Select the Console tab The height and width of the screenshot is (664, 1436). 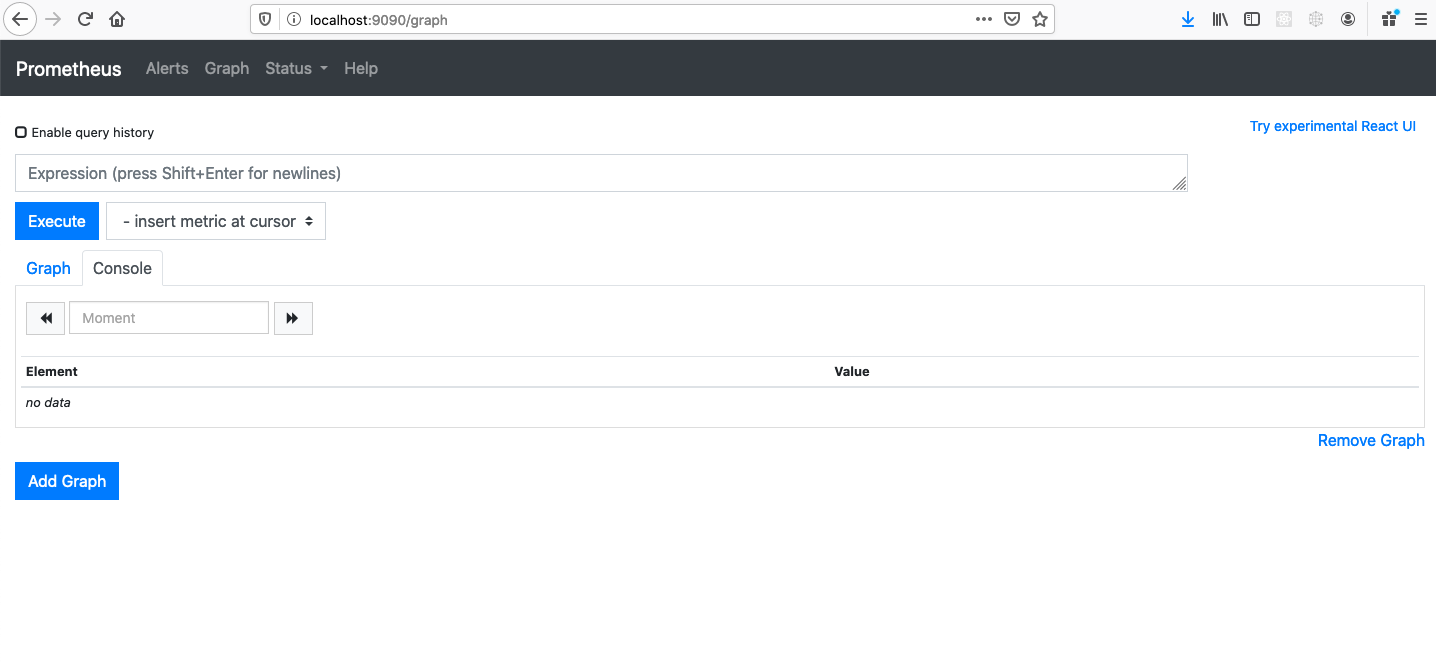point(122,268)
